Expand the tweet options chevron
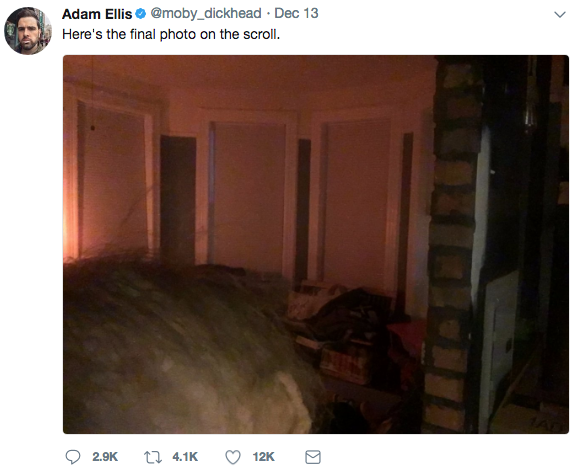The width and height of the screenshot is (576, 474). 560,15
